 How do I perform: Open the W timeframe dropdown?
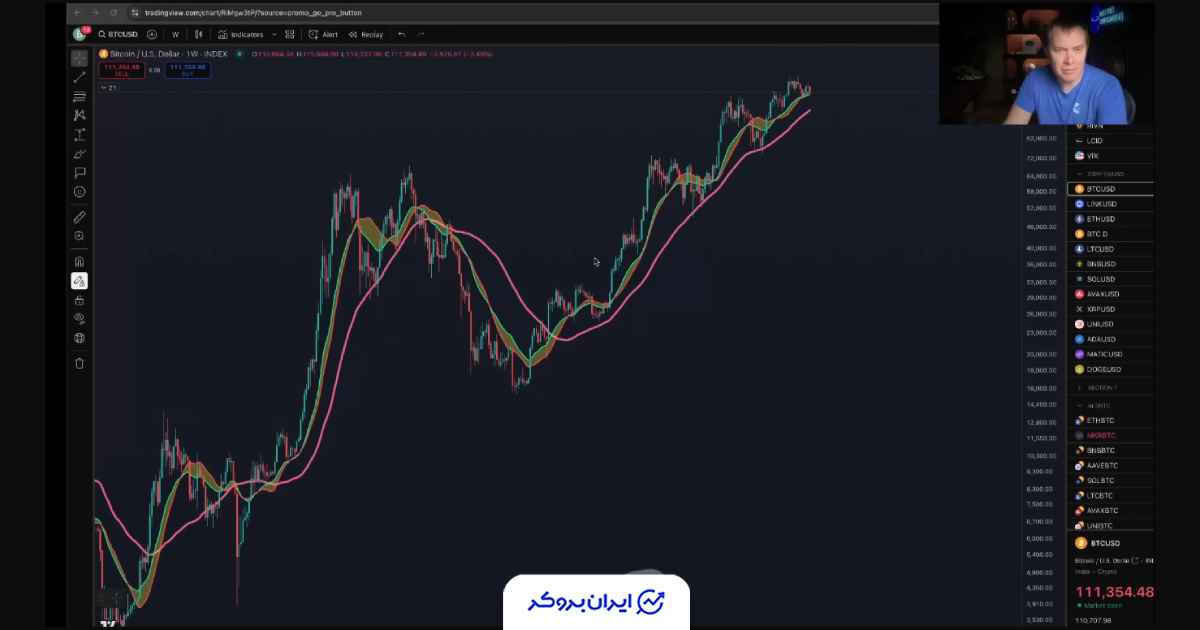(176, 34)
